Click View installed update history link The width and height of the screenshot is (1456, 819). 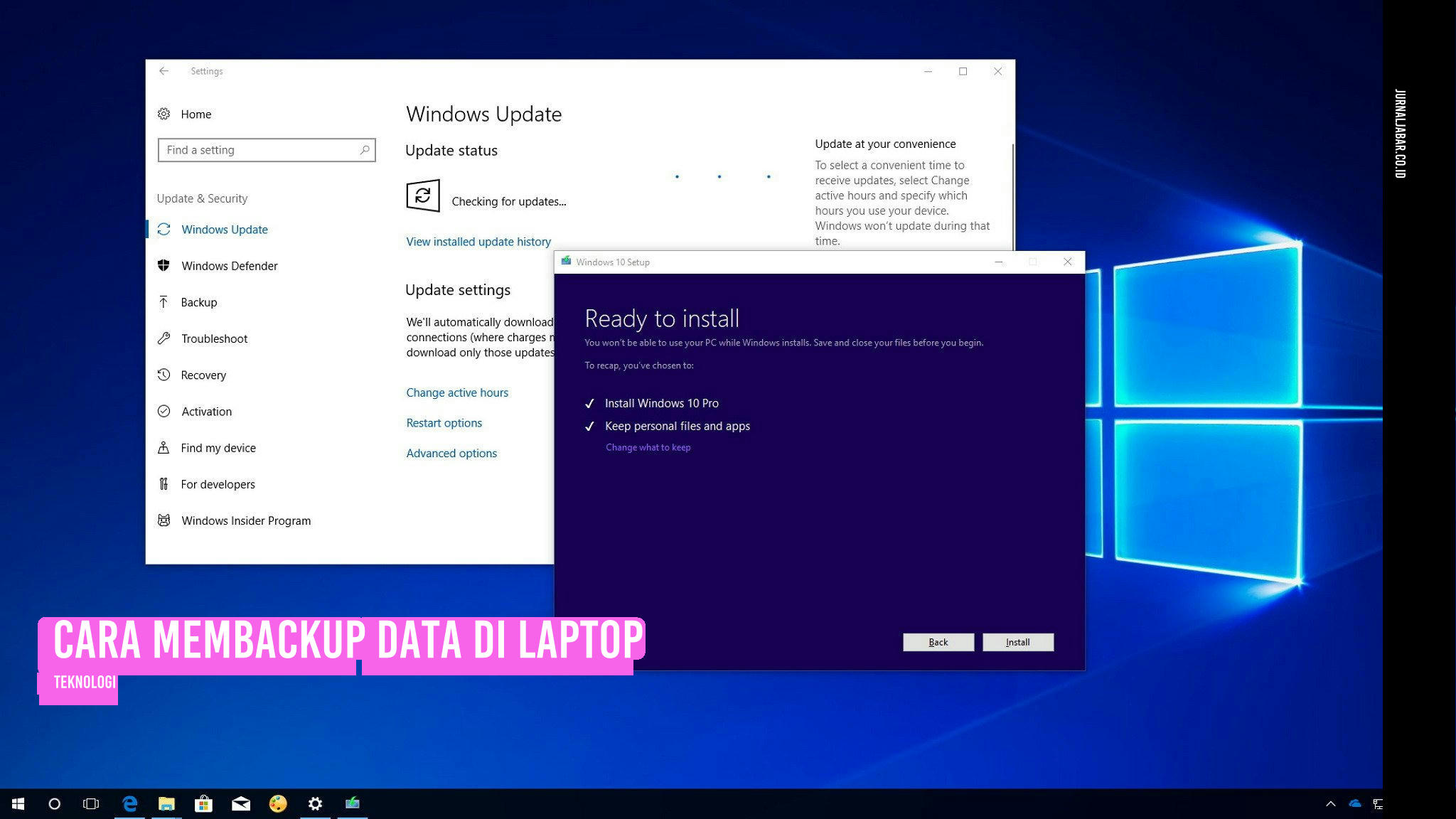(478, 242)
